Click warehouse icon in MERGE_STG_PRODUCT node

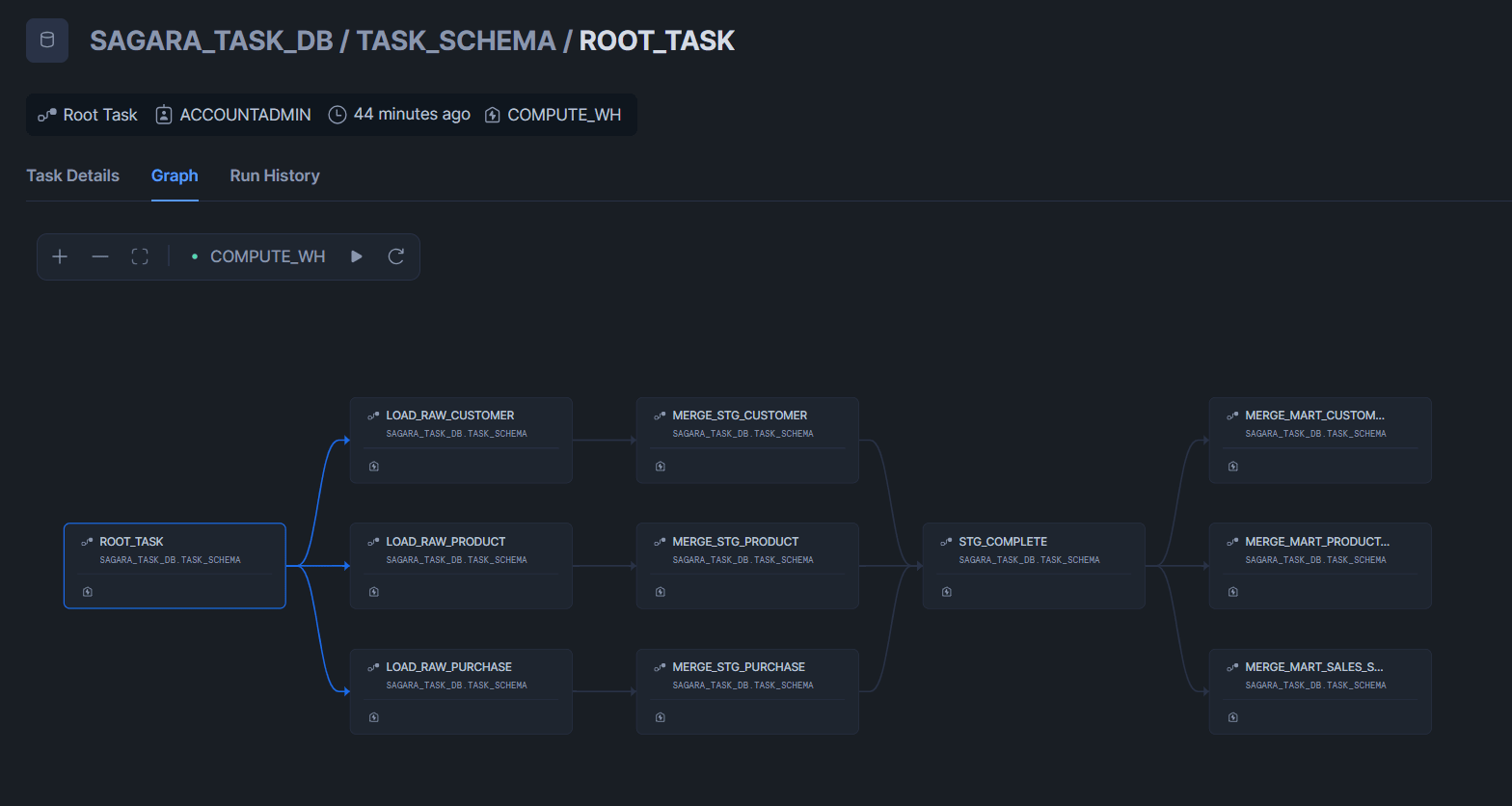tap(661, 592)
